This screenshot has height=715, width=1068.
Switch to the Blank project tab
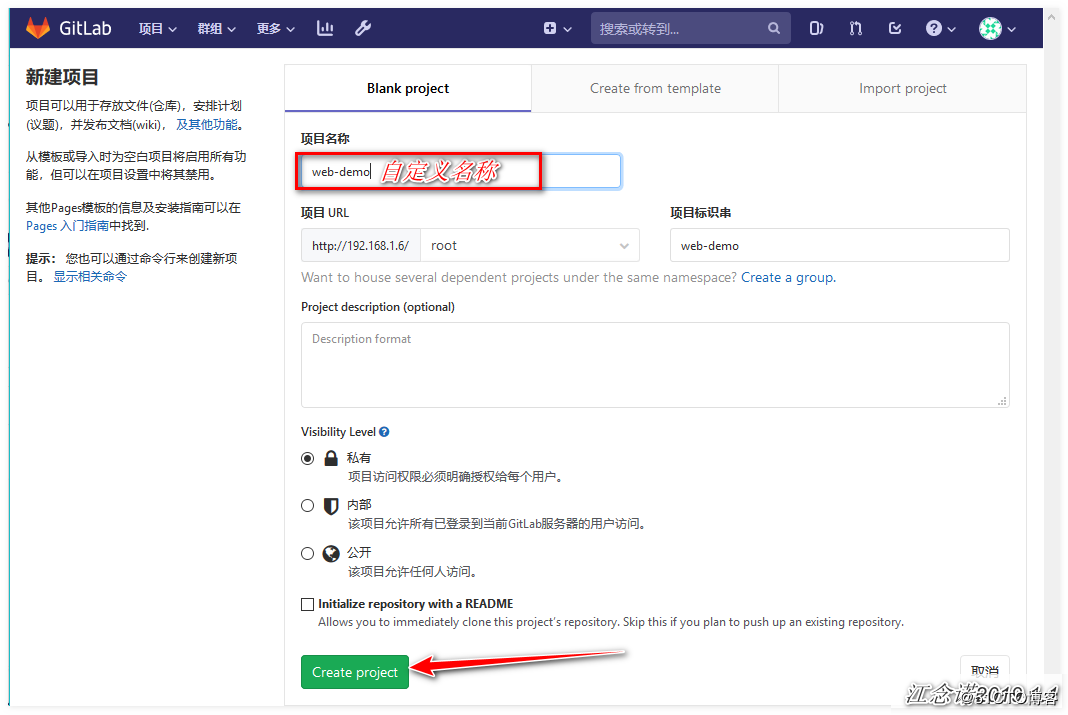408,89
